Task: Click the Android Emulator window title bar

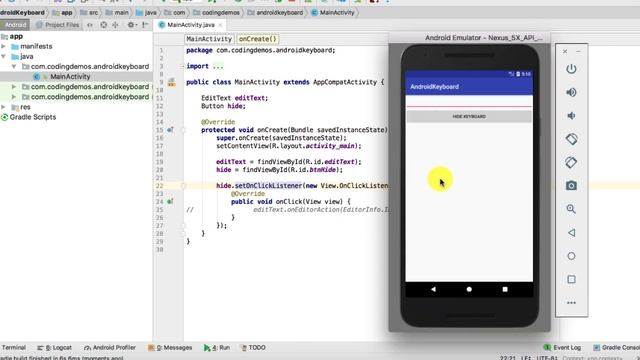Action: [469, 38]
